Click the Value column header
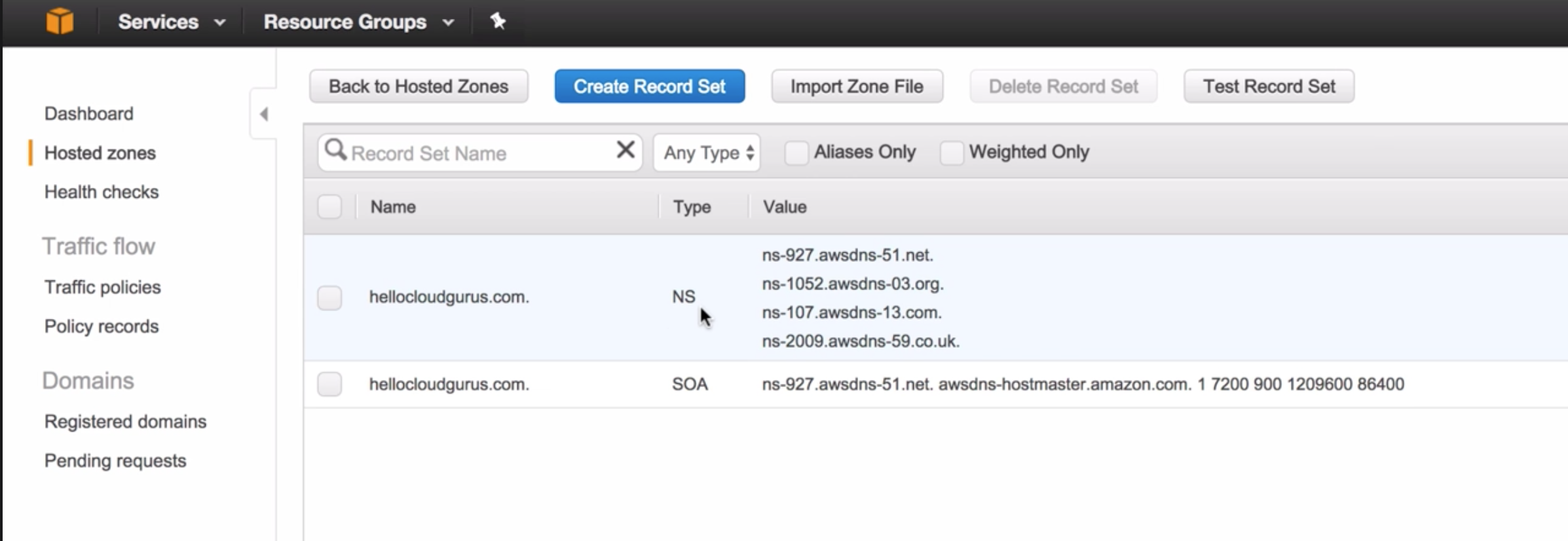The image size is (1568, 541). pos(785,207)
